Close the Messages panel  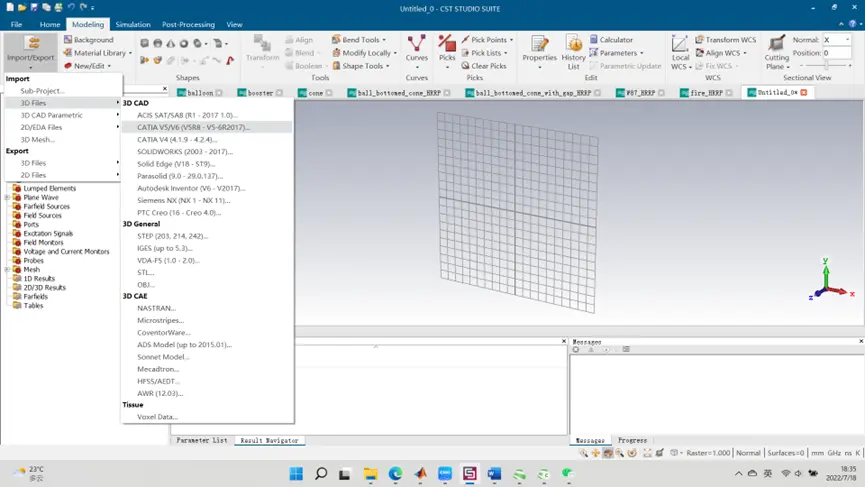point(861,341)
